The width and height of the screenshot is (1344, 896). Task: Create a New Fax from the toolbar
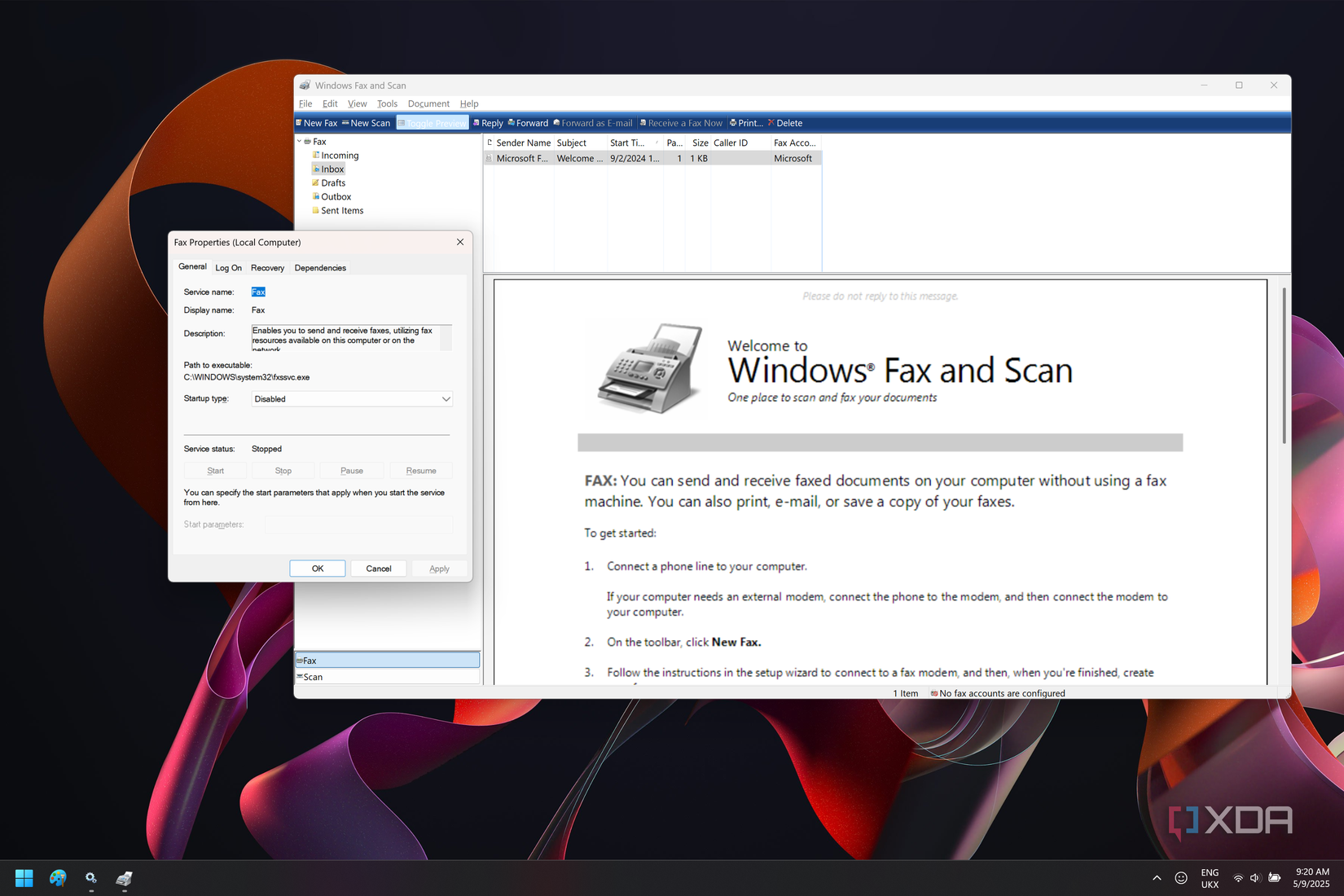click(320, 122)
